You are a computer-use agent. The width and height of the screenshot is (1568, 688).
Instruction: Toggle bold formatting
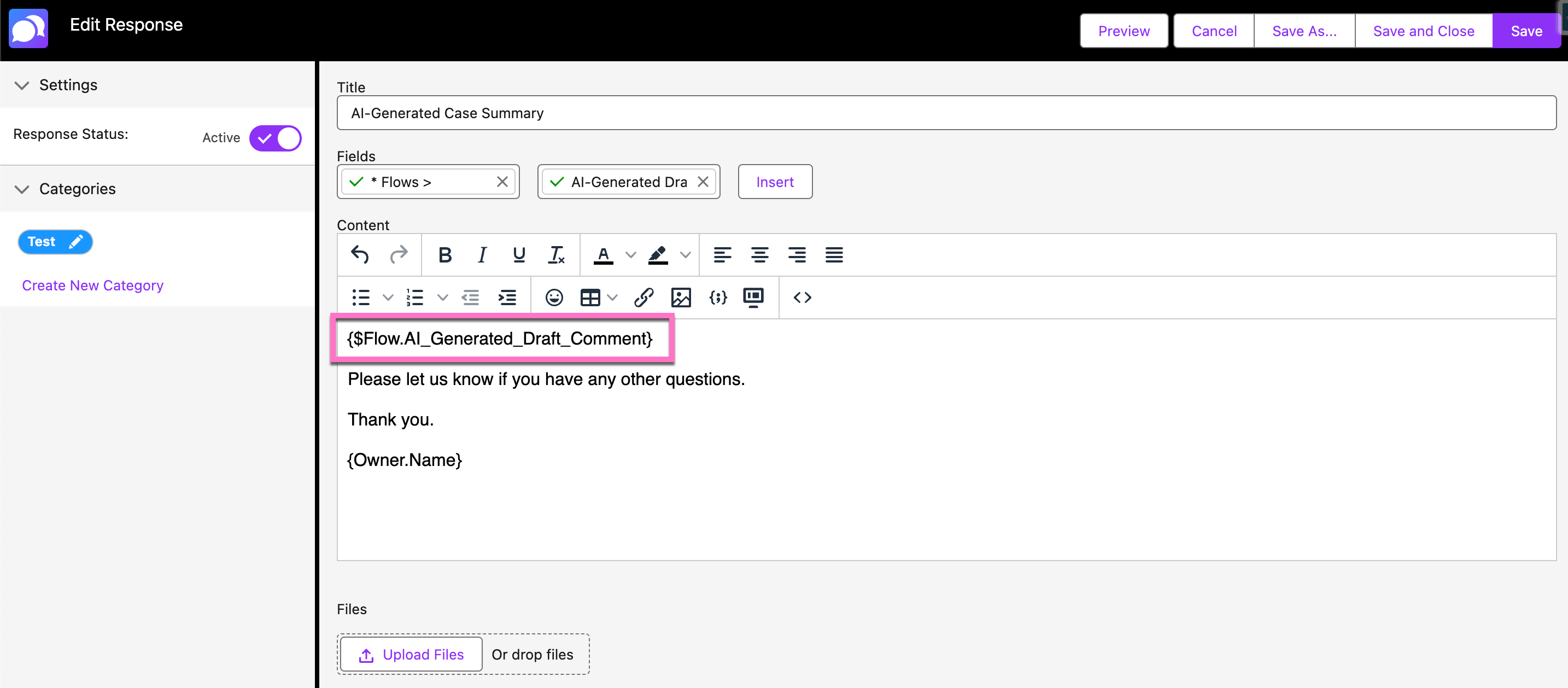click(445, 254)
